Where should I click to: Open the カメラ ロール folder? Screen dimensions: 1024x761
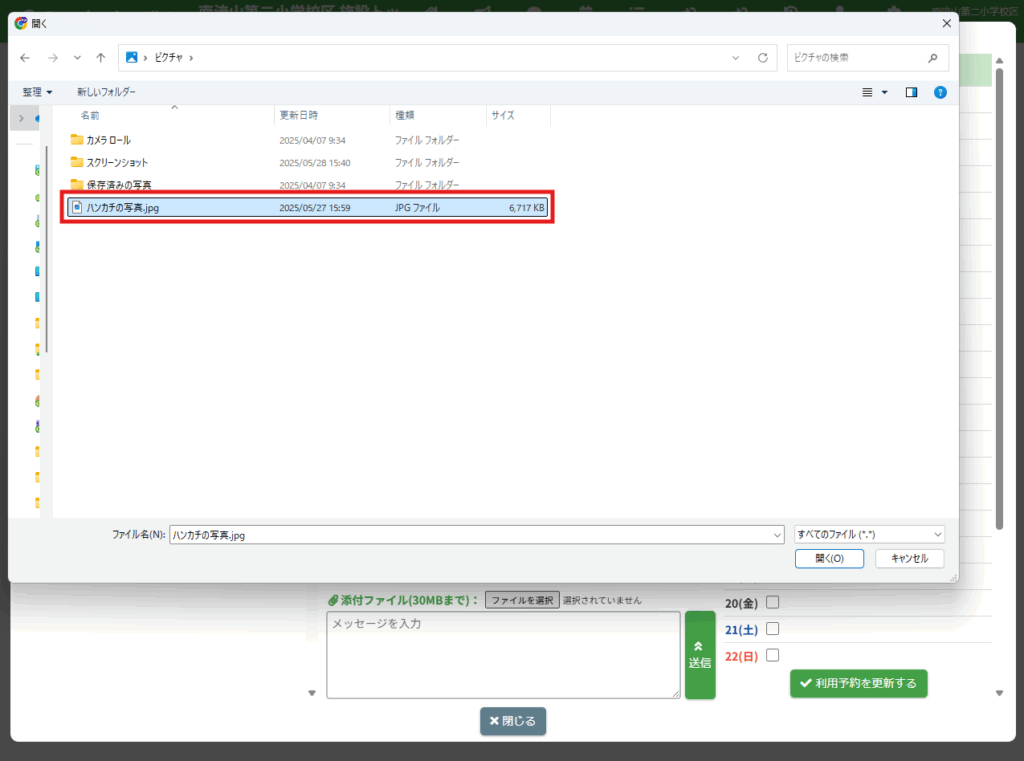tap(108, 140)
